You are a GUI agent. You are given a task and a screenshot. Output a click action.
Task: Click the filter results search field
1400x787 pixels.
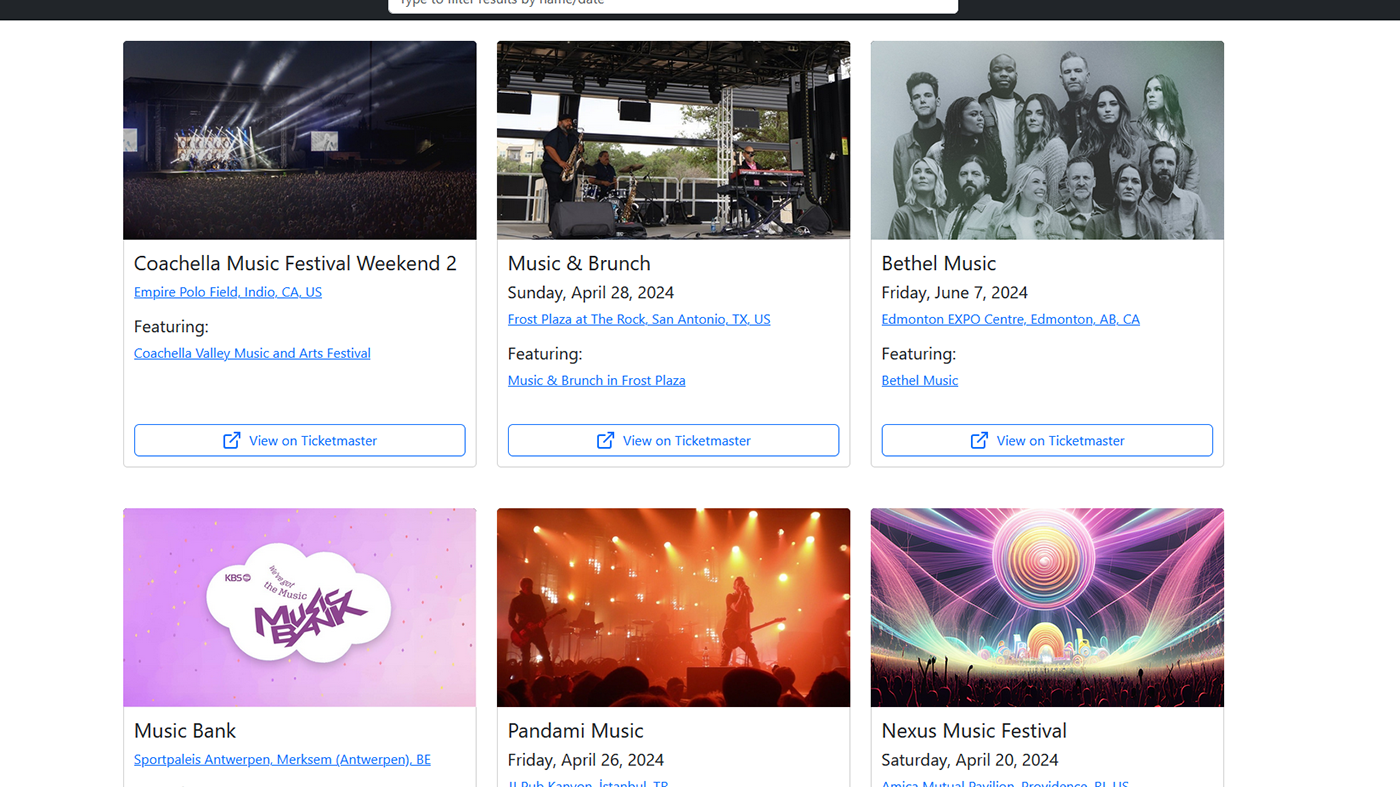coord(673,4)
